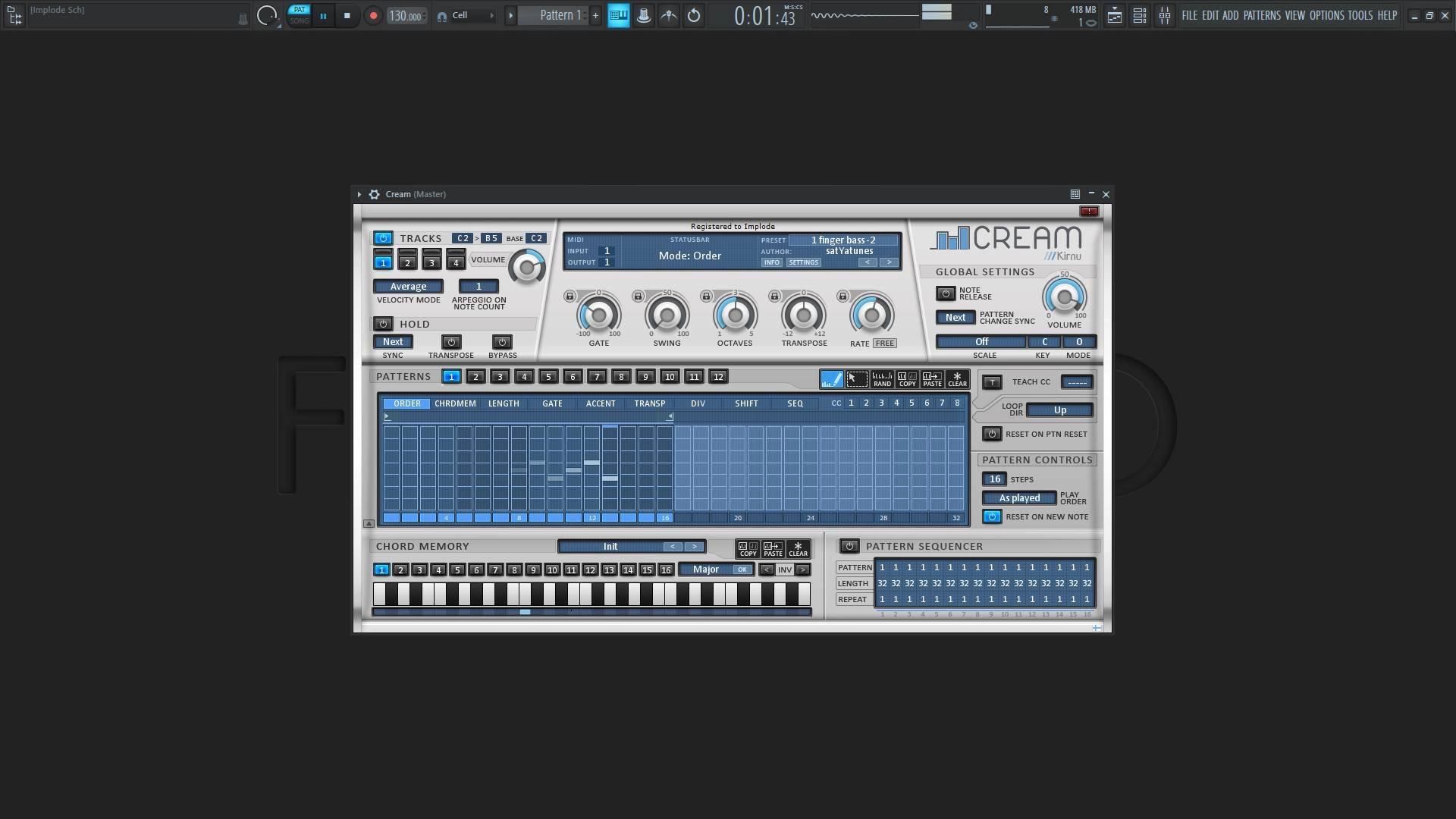Viewport: 1456px width, 819px height.
Task: Copy the chord memory
Action: click(x=748, y=548)
